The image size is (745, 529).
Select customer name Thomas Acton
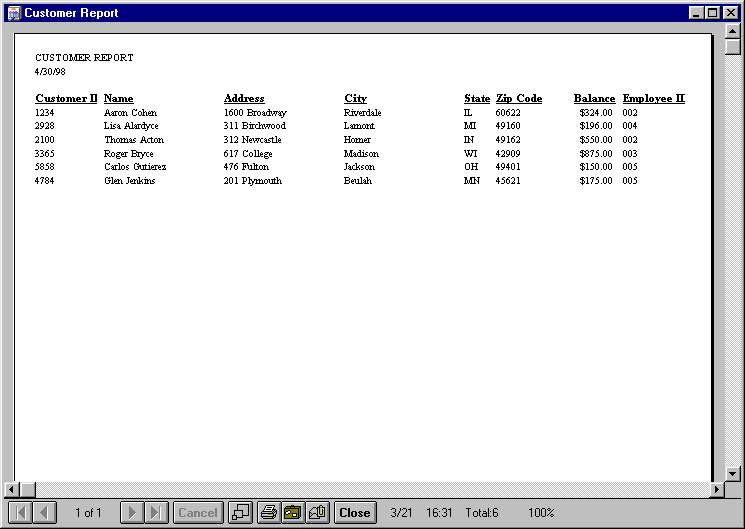point(134,140)
